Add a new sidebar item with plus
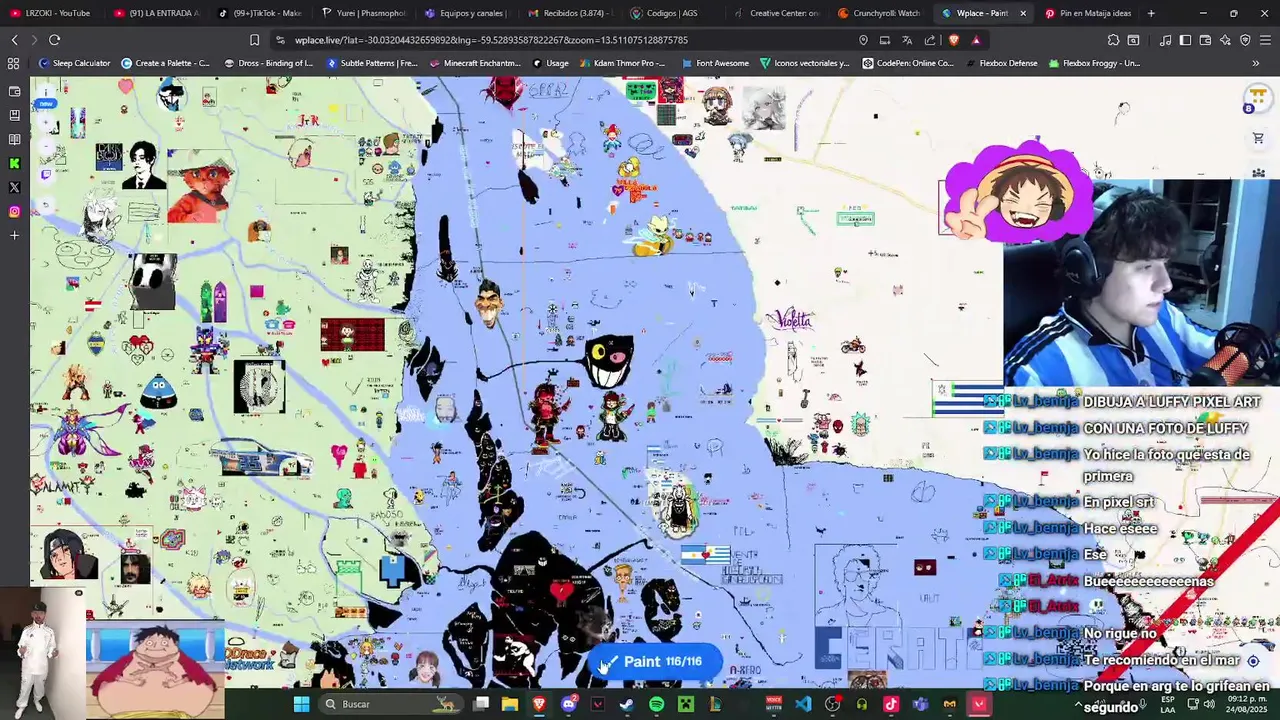 (x=14, y=236)
